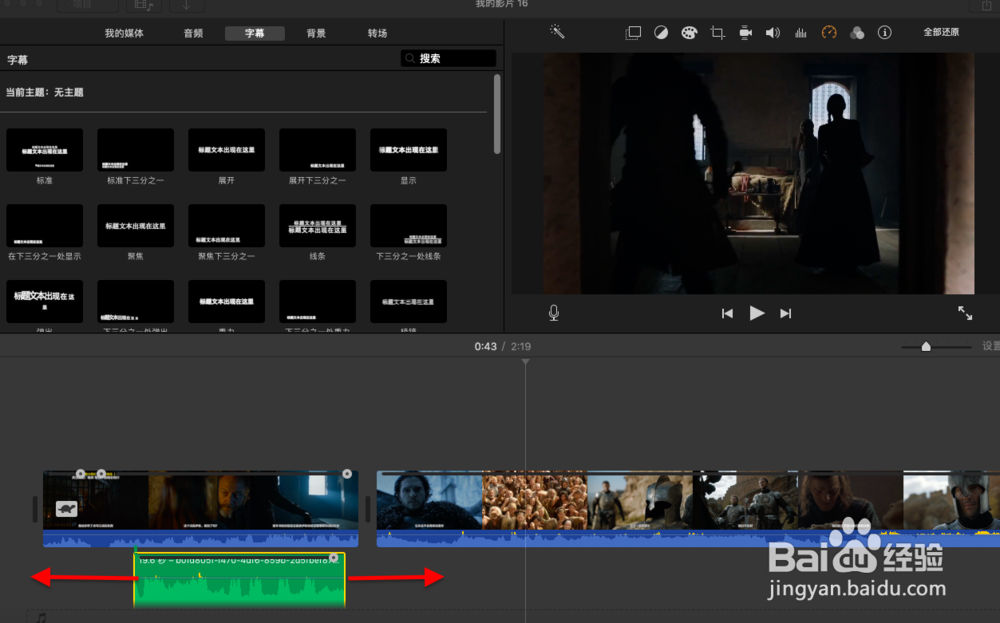Skip to the previous clip
The width and height of the screenshot is (1000, 623).
tap(727, 313)
